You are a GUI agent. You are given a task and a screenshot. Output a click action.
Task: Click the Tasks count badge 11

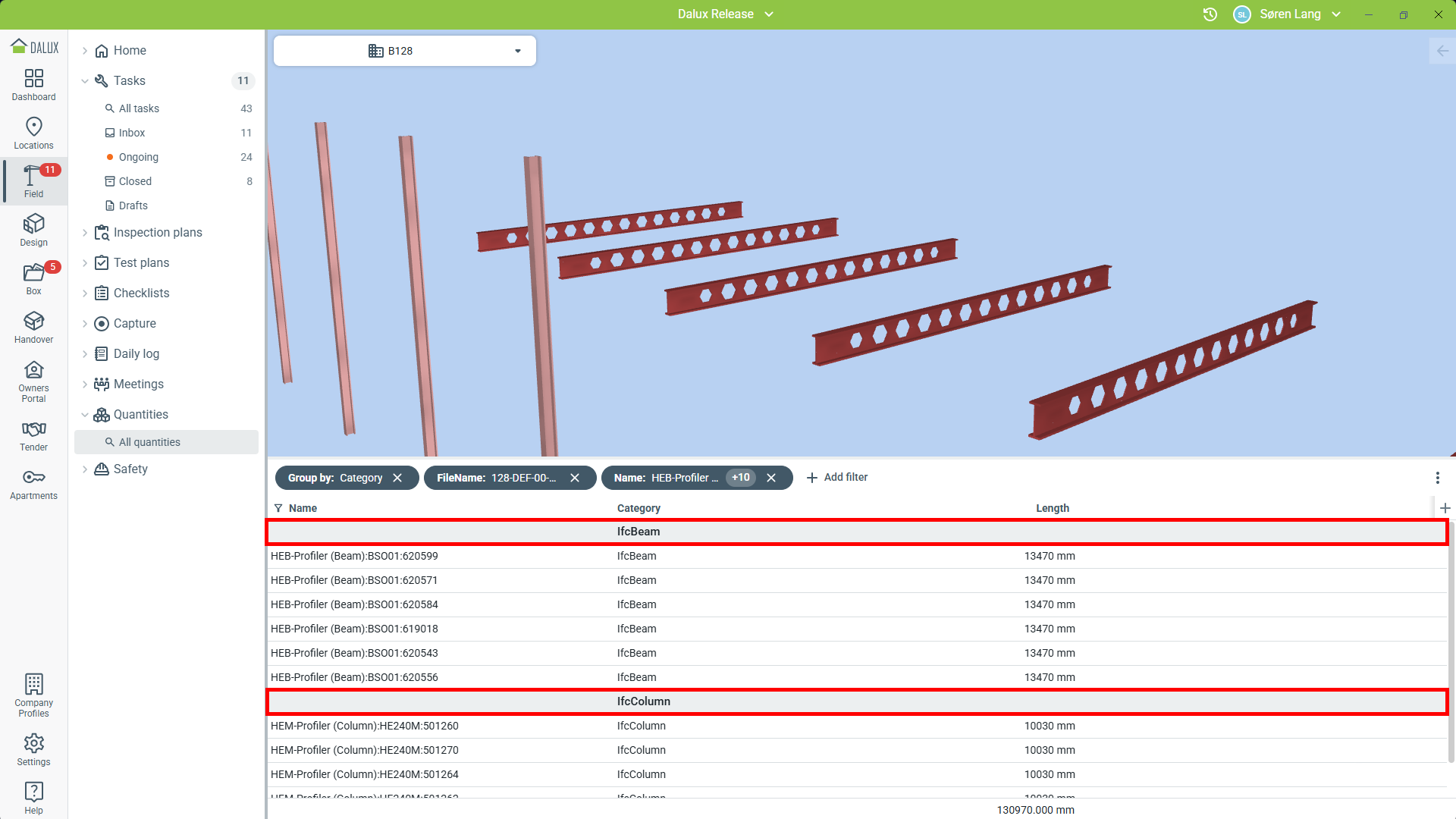tap(243, 81)
